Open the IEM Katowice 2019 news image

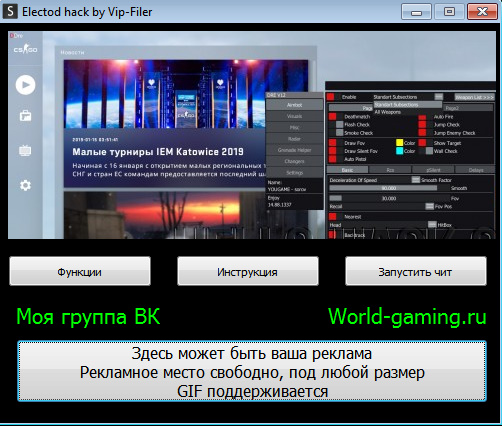pos(165,94)
